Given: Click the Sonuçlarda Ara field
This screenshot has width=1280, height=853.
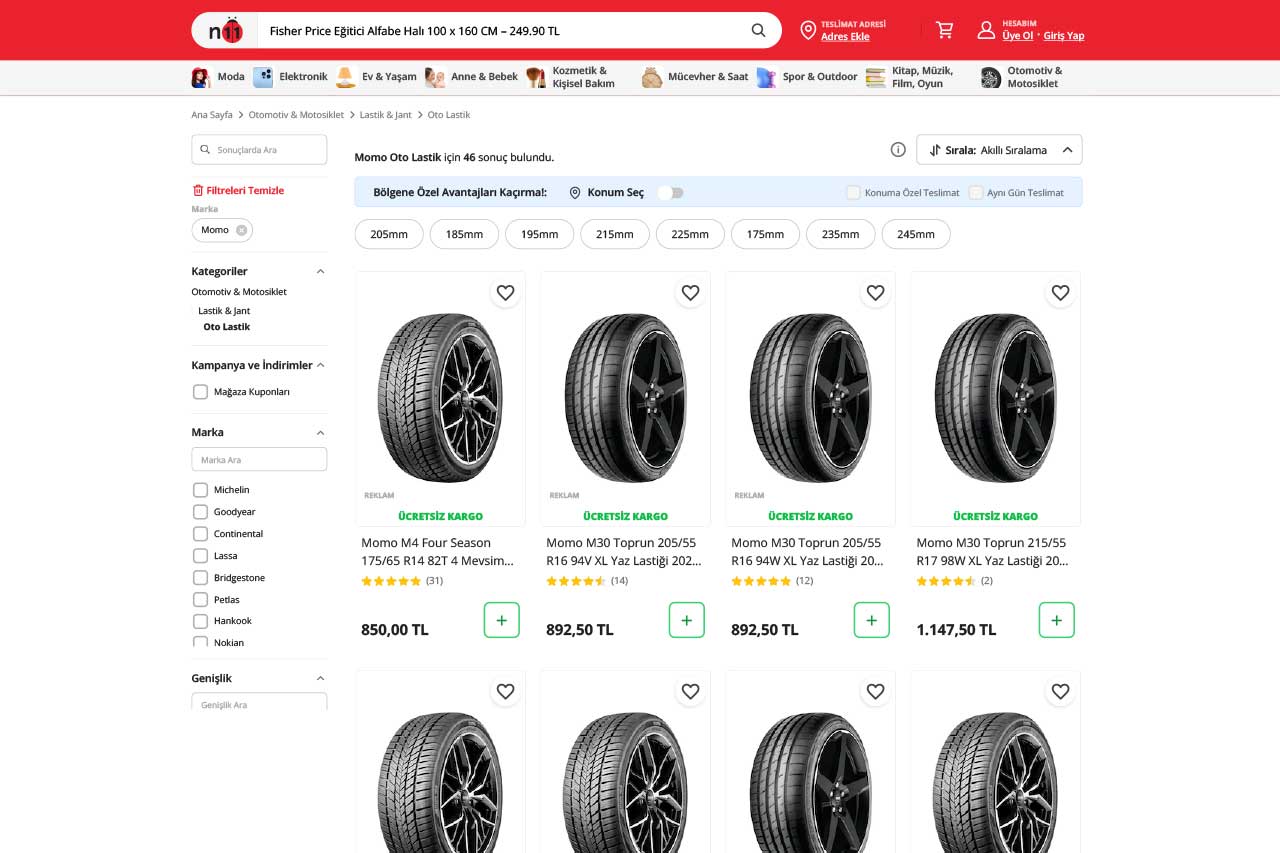Looking at the screenshot, I should pyautogui.click(x=259, y=150).
